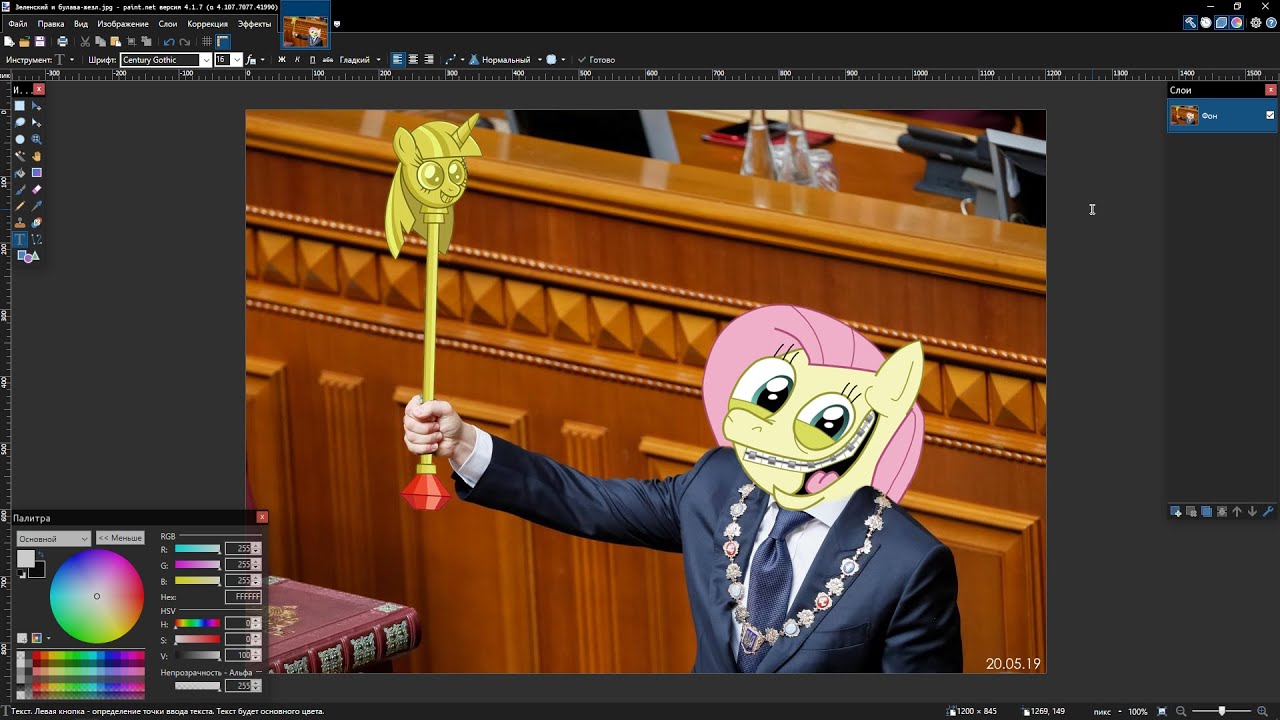Toggle strikethrough text formatting
This screenshot has height=720, width=1280.
coord(328,60)
